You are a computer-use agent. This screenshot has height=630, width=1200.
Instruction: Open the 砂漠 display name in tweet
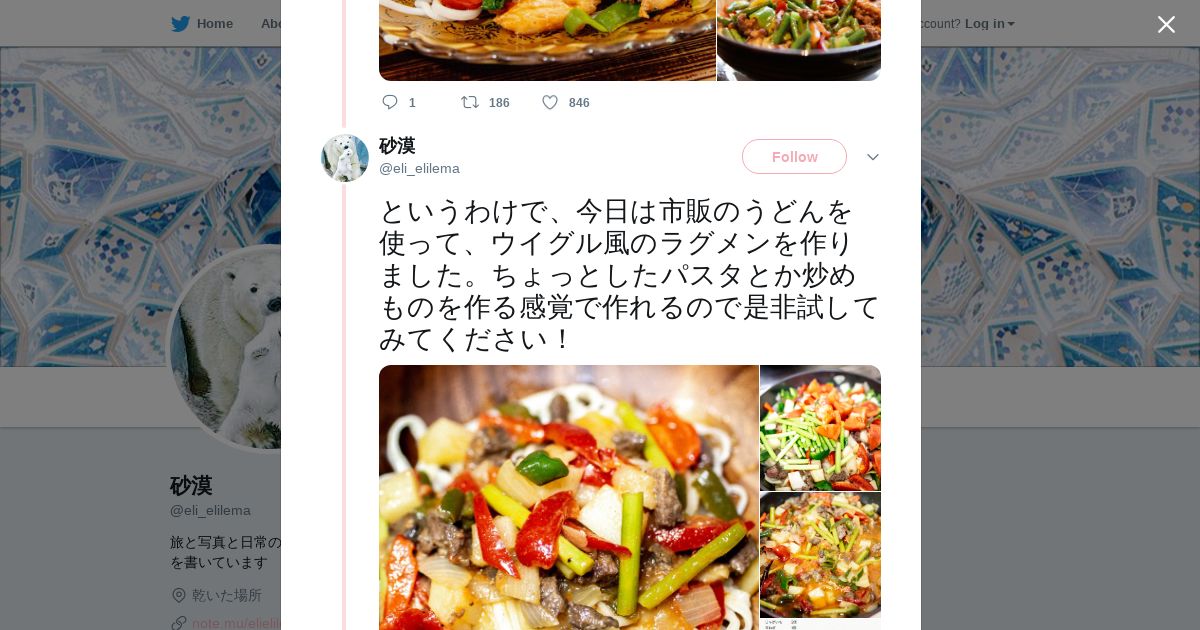pyautogui.click(x=397, y=146)
